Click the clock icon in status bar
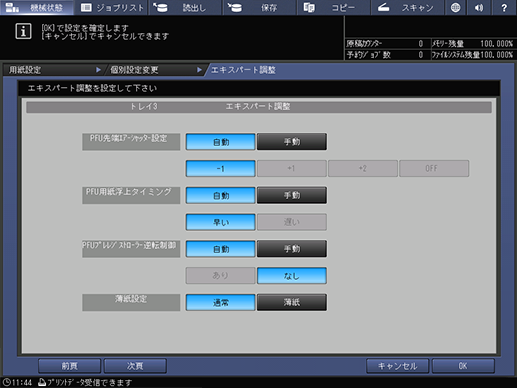 7,382
